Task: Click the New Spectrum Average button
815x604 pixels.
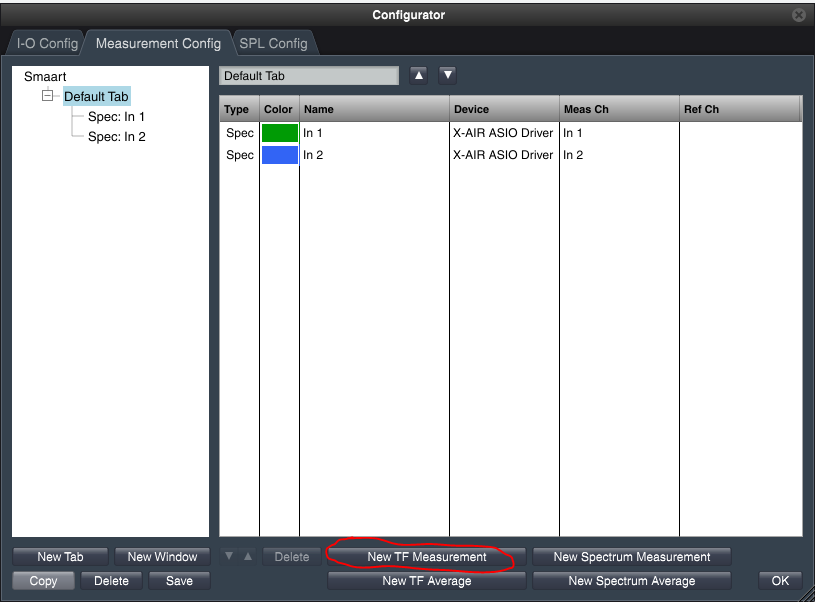Action: point(631,581)
